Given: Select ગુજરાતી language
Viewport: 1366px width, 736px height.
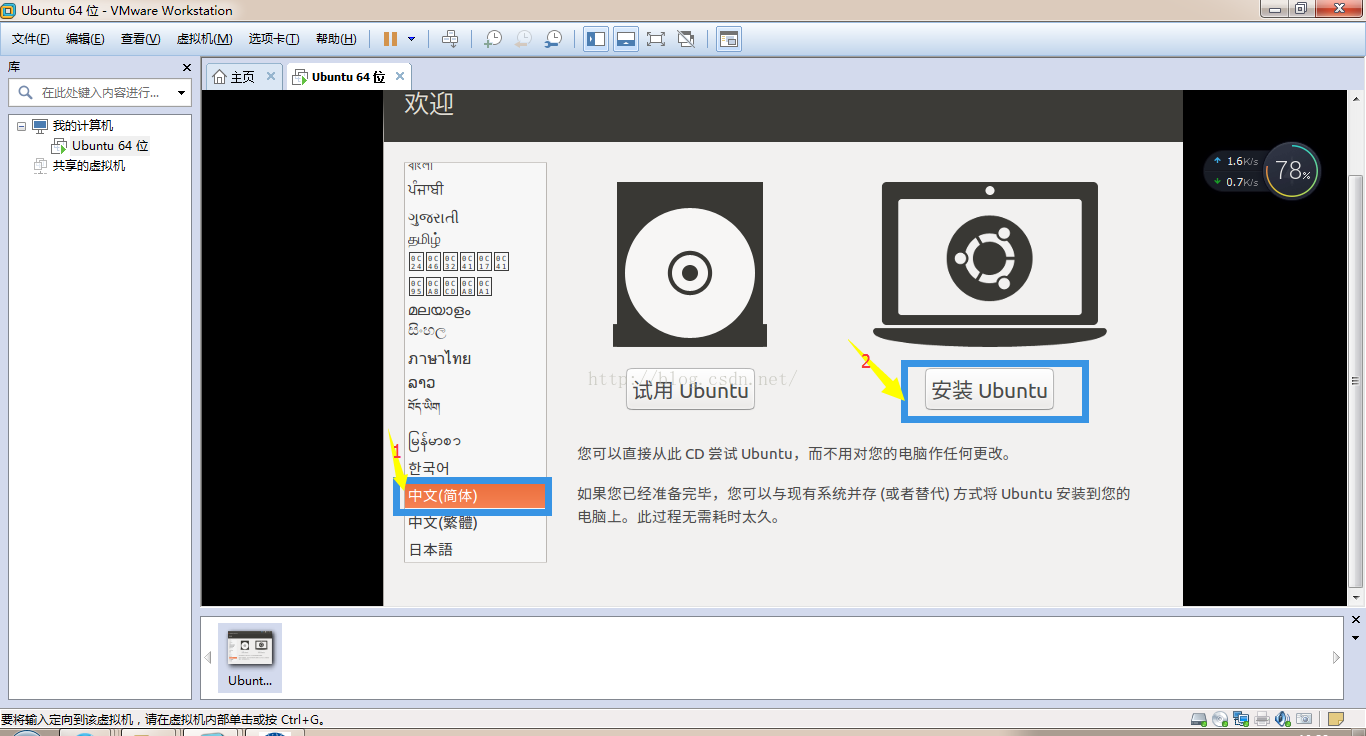Looking at the screenshot, I should click(x=433, y=217).
